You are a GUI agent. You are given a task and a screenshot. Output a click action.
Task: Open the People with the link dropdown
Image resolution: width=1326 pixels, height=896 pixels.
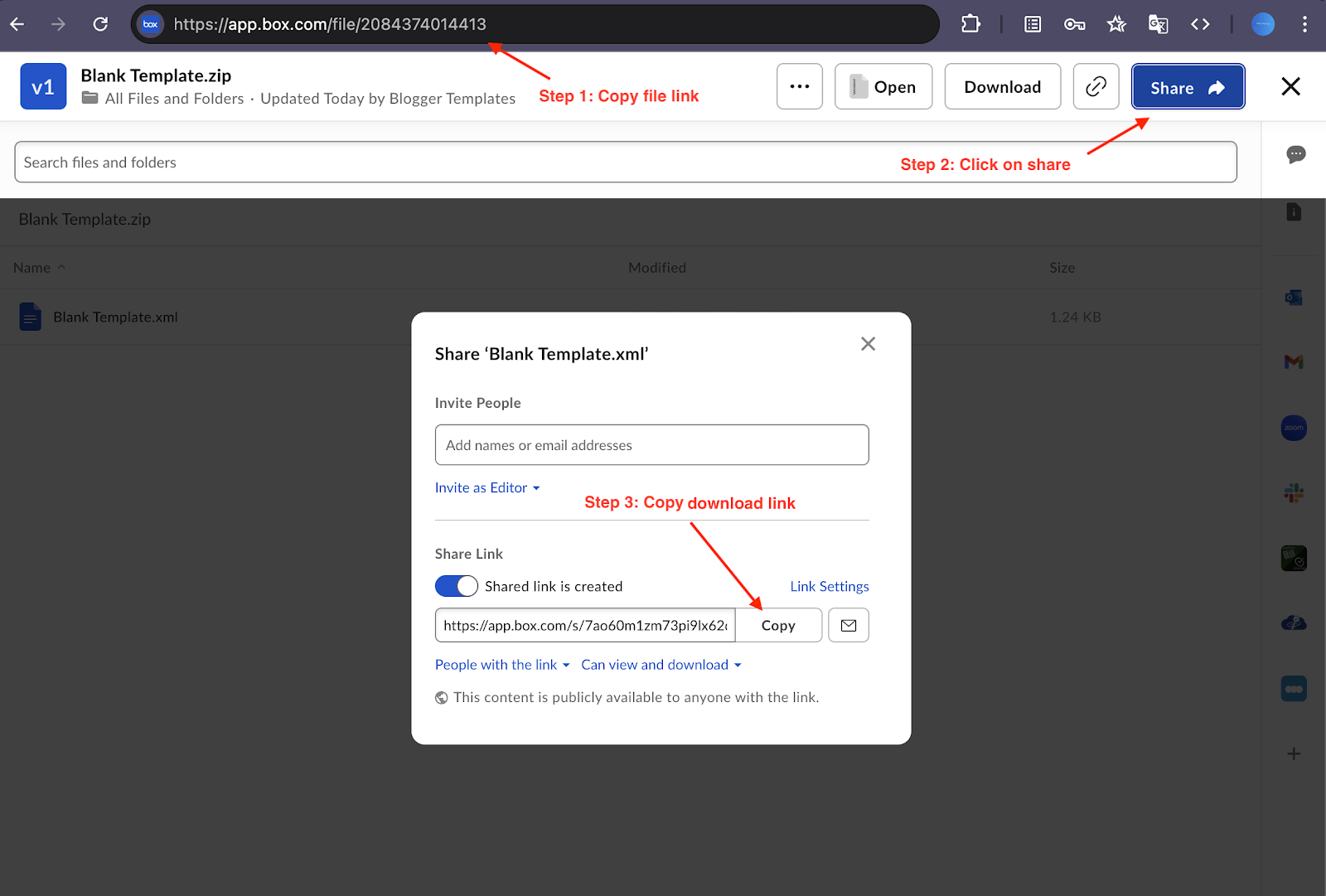coord(502,665)
